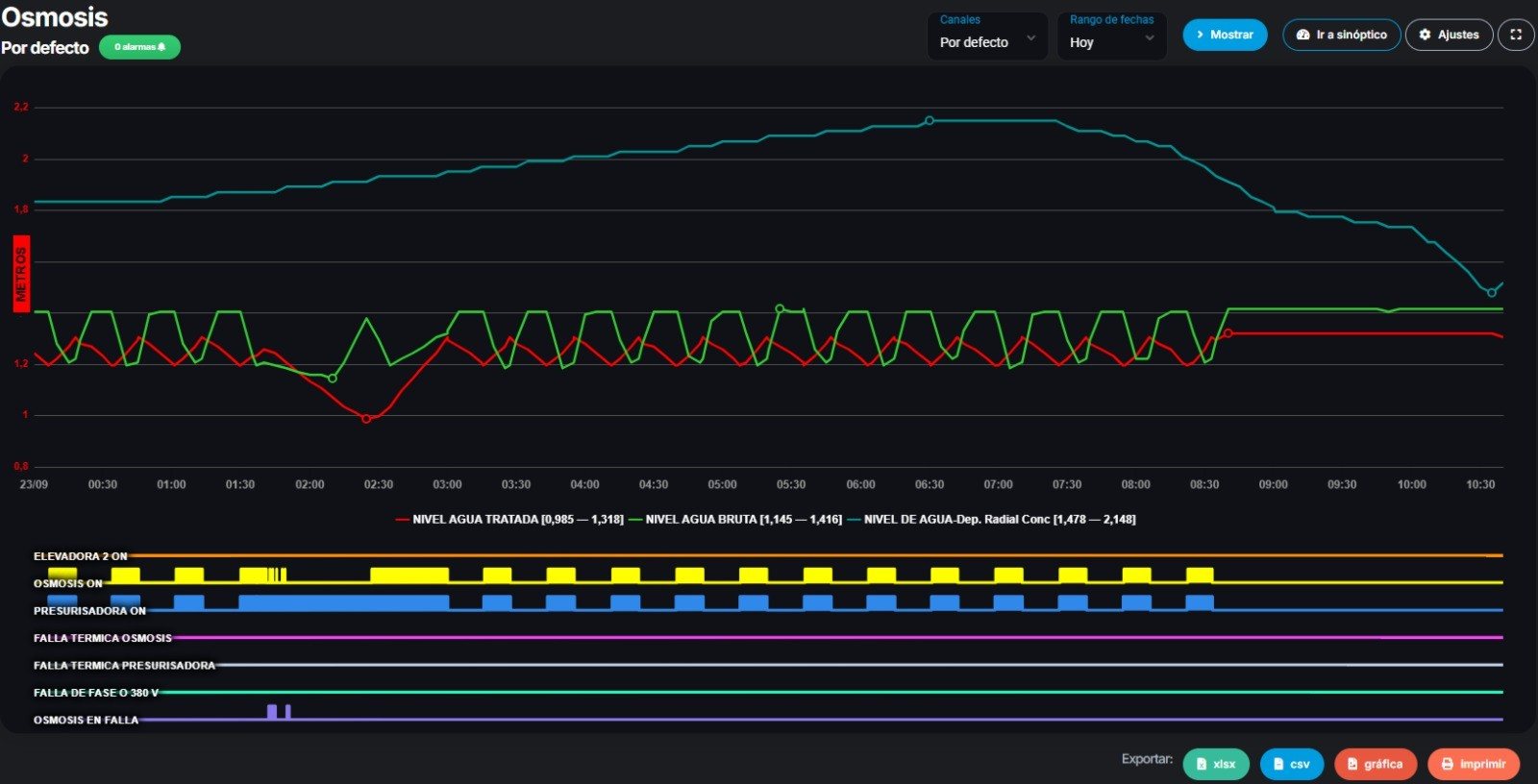The width and height of the screenshot is (1538, 784).
Task: Toggle fullscreen mode icon
Action: tap(1516, 35)
